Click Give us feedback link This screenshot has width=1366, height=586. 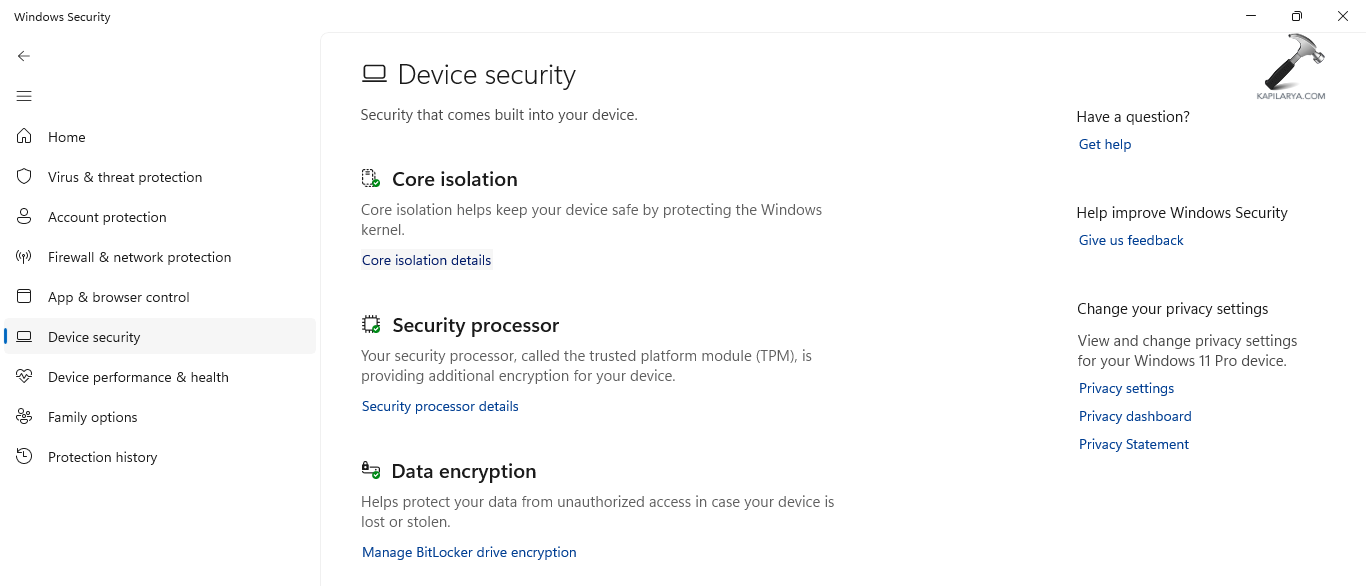(x=1131, y=240)
